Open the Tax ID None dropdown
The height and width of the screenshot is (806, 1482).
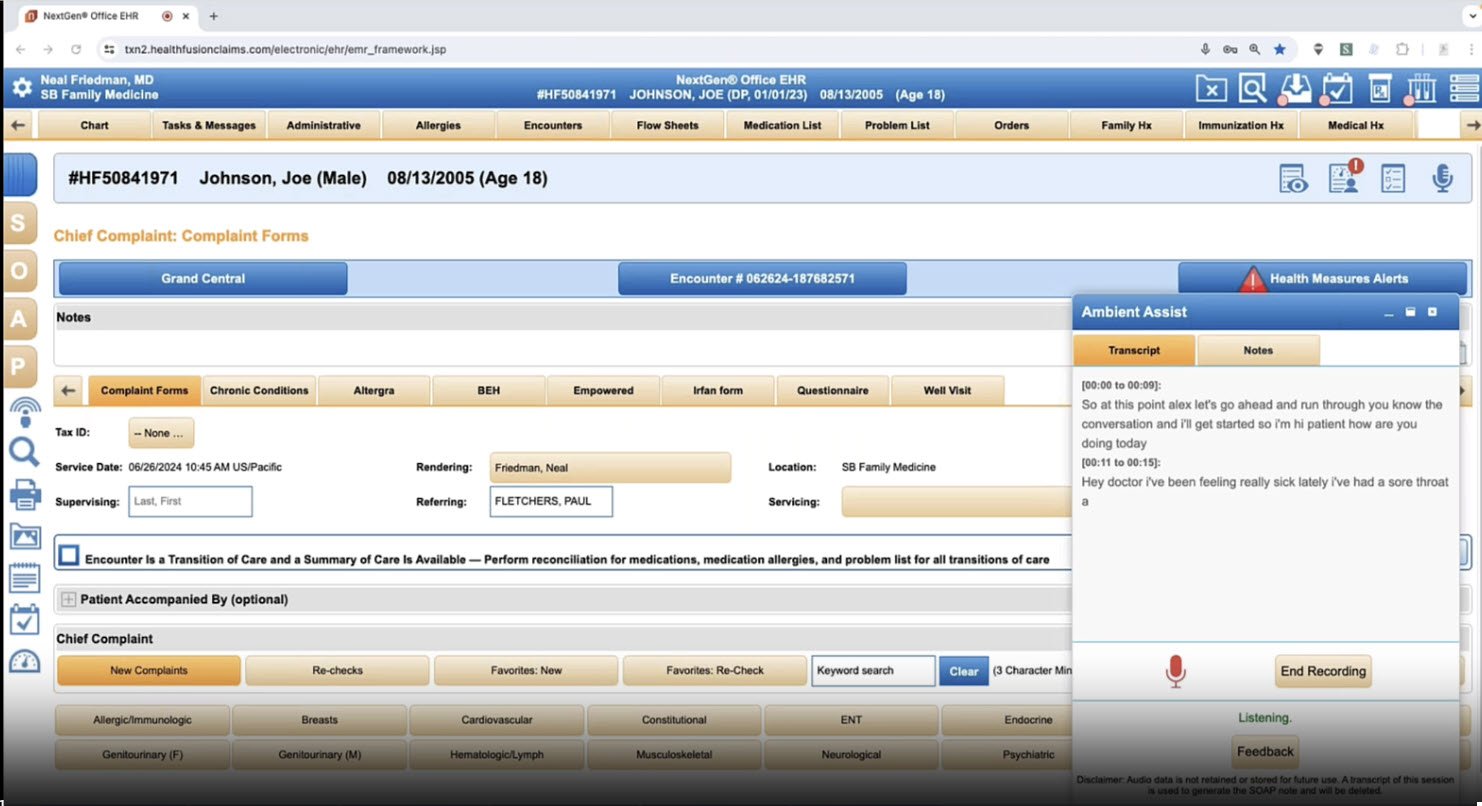(161, 433)
